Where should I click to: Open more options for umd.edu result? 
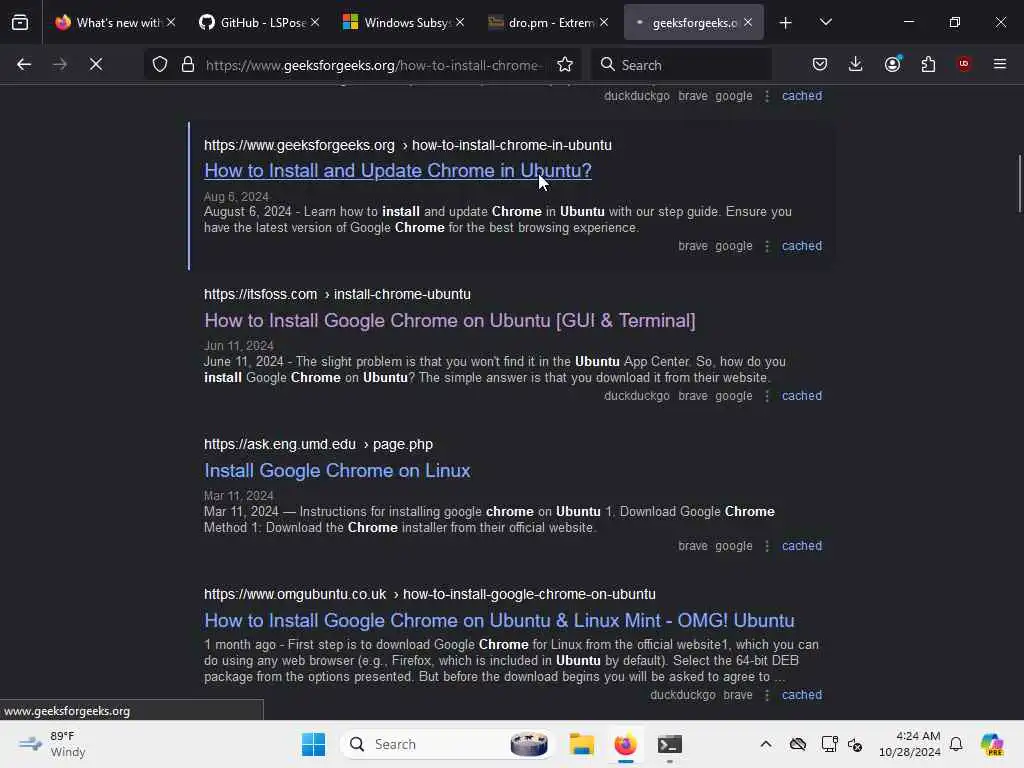point(767,546)
